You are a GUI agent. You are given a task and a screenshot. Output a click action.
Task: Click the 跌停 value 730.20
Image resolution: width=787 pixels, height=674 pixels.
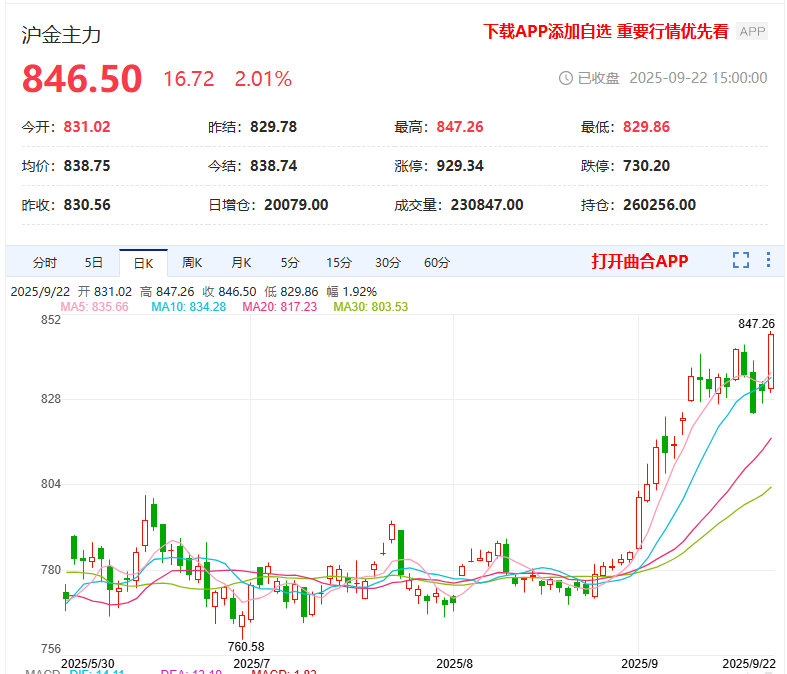coord(646,166)
